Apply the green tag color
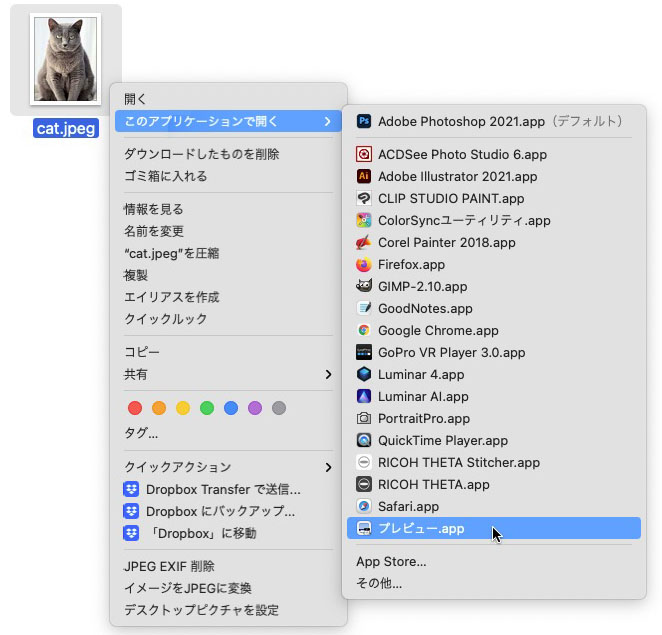This screenshot has height=635, width=662. tap(207, 408)
